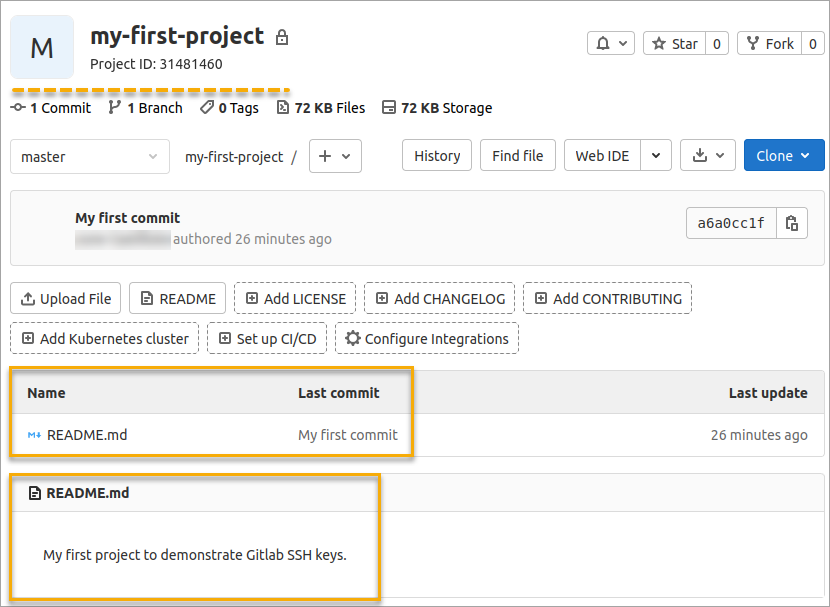The image size is (830, 607).
Task: Star the my-first-project repository
Action: pos(674,43)
